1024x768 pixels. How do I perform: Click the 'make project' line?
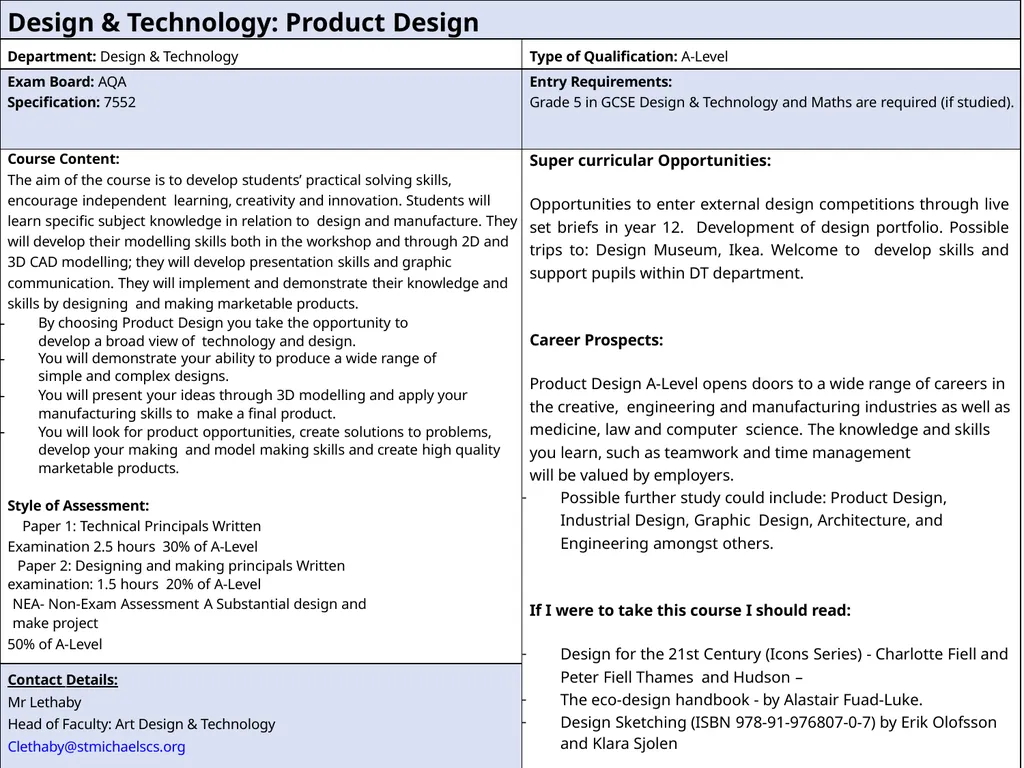pyautogui.click(x=56, y=624)
